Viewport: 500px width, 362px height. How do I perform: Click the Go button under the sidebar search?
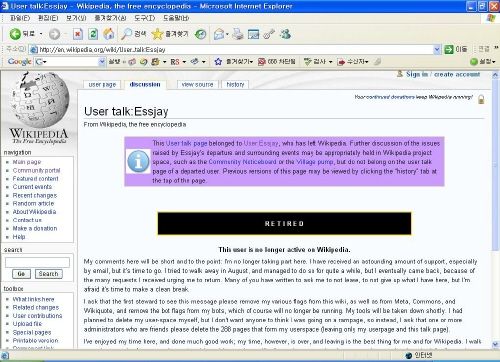pyautogui.click(x=21, y=274)
